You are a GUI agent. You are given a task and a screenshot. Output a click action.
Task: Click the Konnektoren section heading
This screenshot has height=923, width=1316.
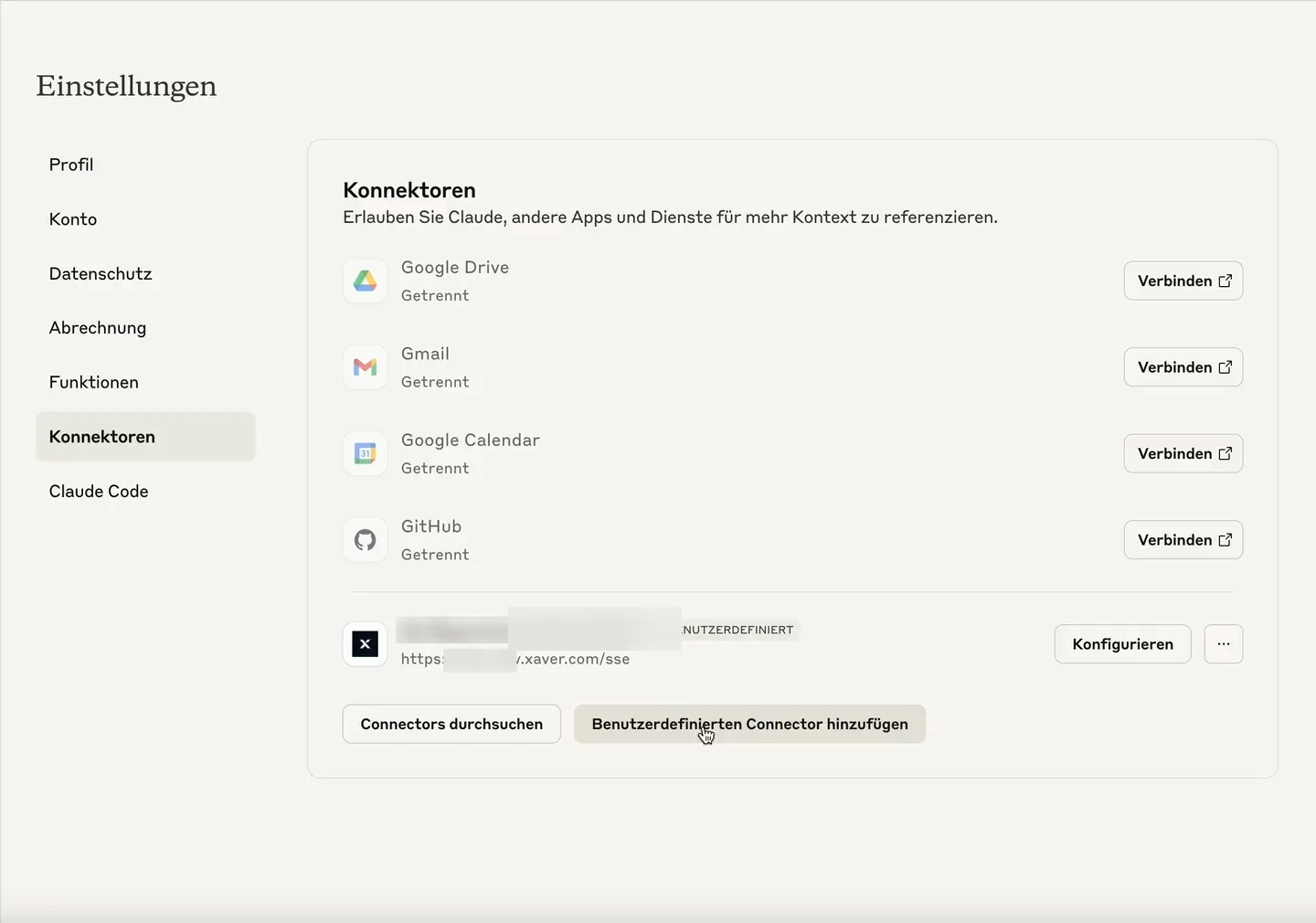[409, 190]
